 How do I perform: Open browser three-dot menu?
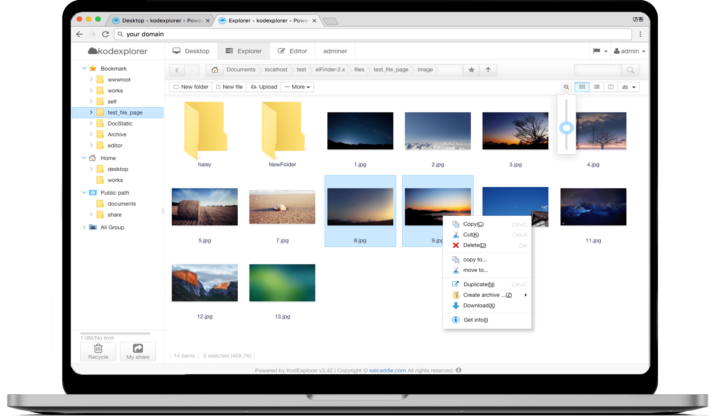point(640,34)
